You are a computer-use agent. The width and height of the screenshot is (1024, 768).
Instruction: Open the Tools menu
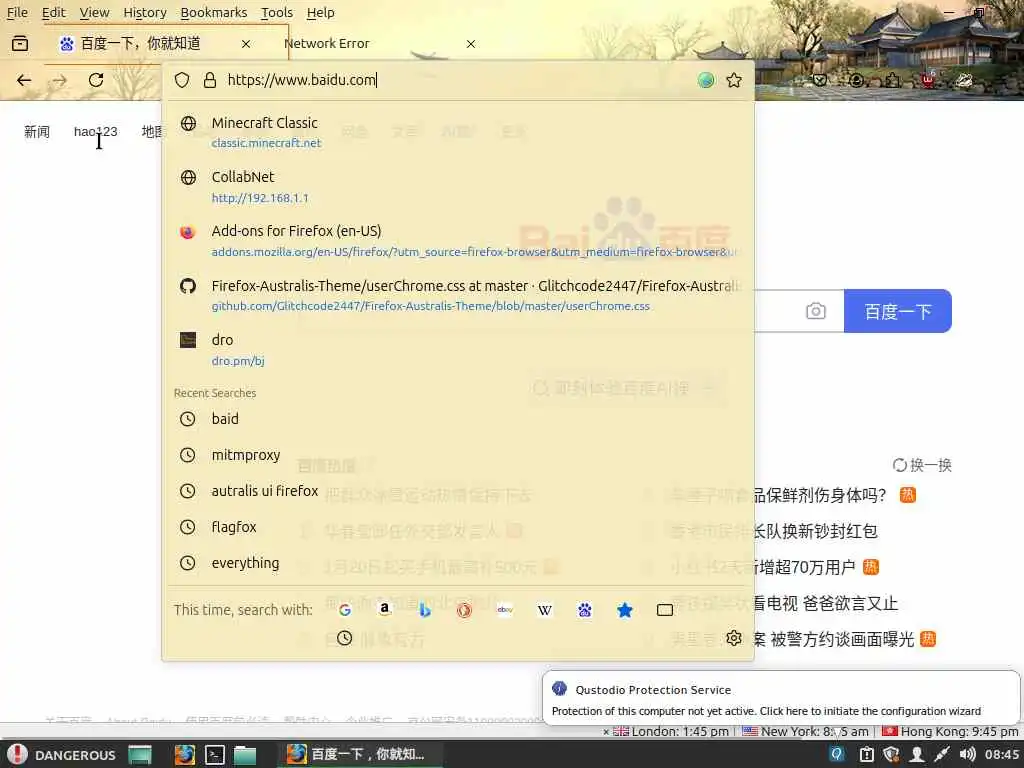coord(277,12)
